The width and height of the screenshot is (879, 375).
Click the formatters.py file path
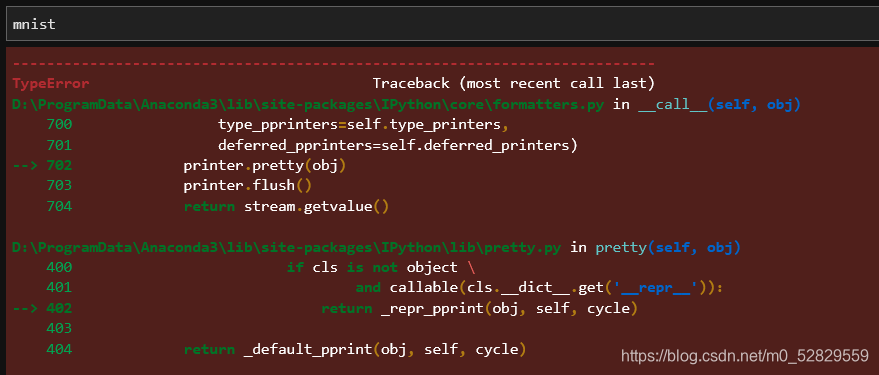click(x=308, y=105)
